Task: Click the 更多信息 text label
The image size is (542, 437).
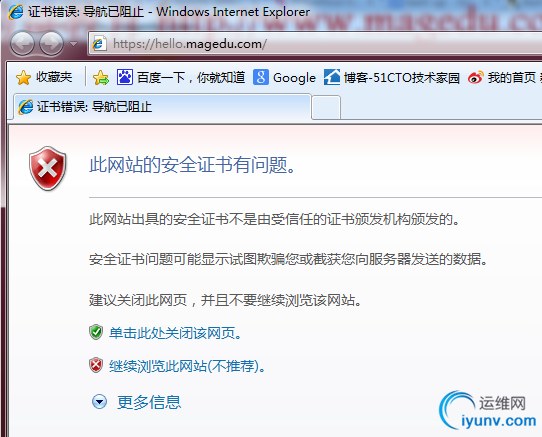Action: (x=149, y=402)
